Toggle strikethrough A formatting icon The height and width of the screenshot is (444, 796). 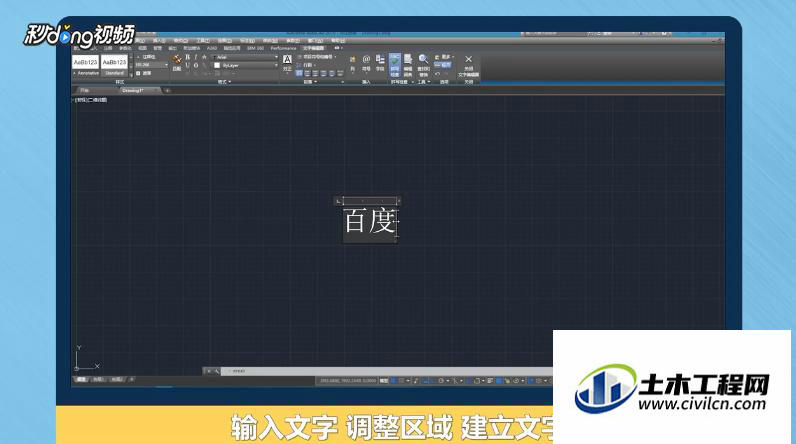pyautogui.click(x=204, y=57)
